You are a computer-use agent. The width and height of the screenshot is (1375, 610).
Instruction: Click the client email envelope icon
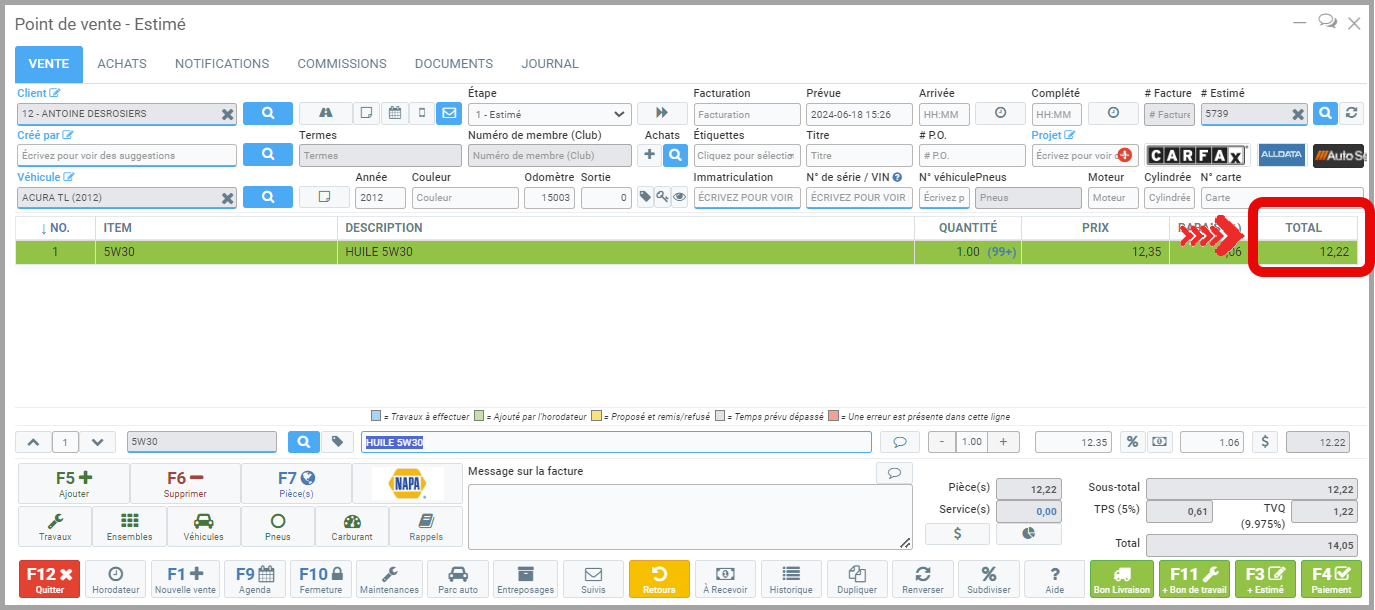(x=448, y=114)
